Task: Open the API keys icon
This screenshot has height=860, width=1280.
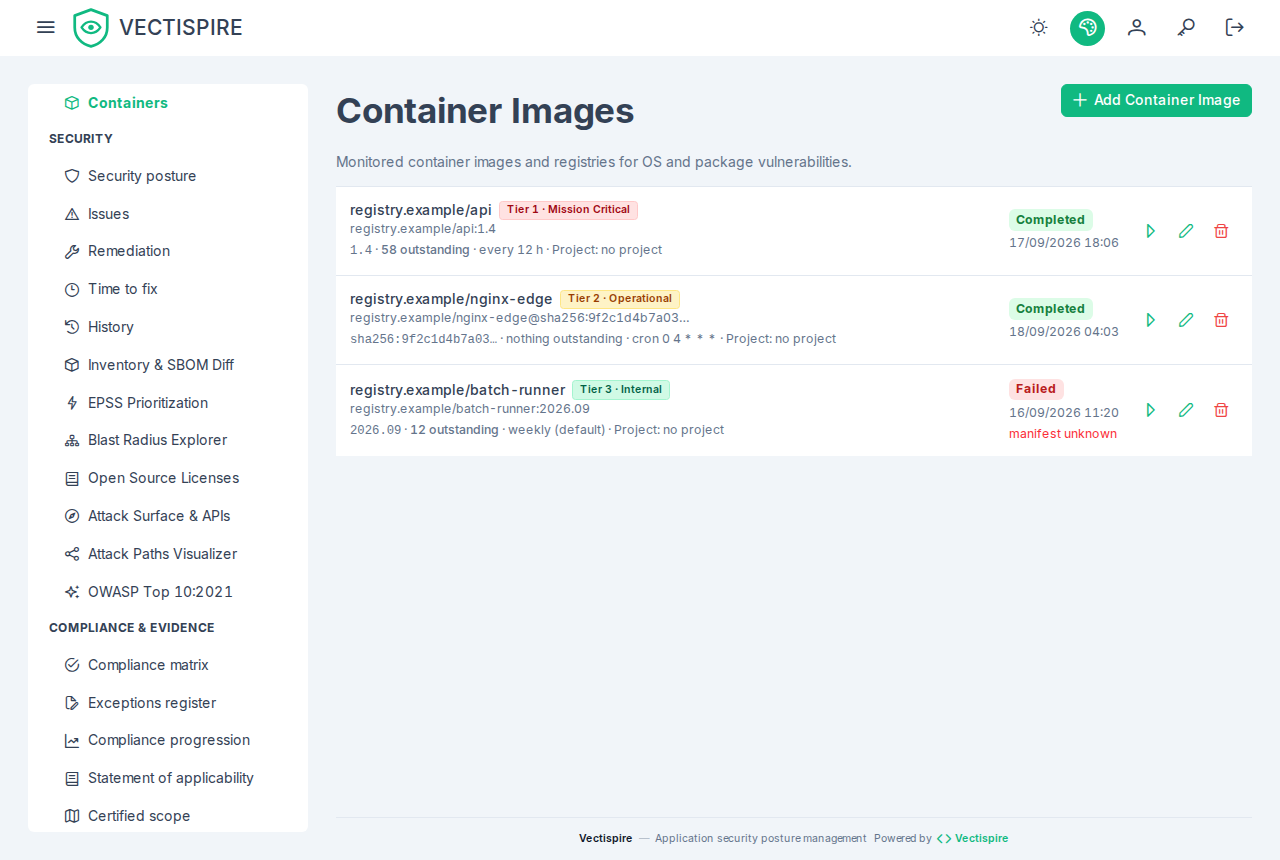Action: 1186,27
